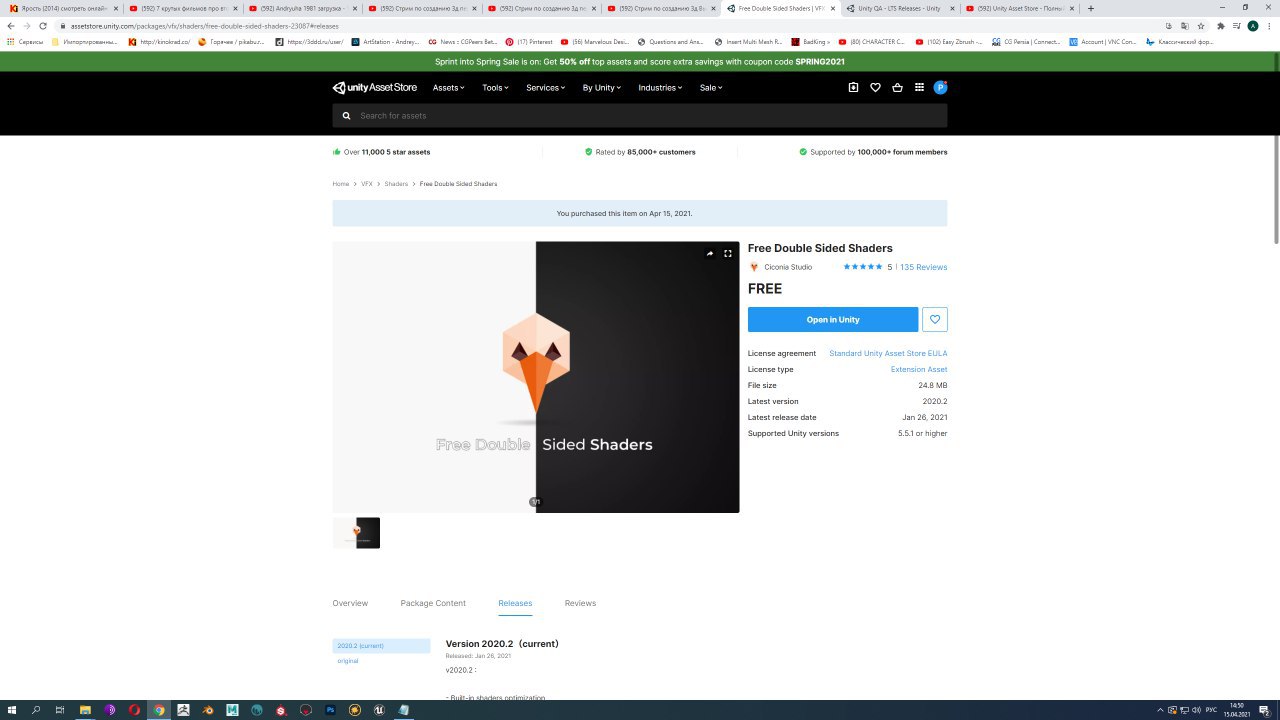This screenshot has height=720, width=1280.
Task: Switch to the Overview tab
Action: point(350,603)
